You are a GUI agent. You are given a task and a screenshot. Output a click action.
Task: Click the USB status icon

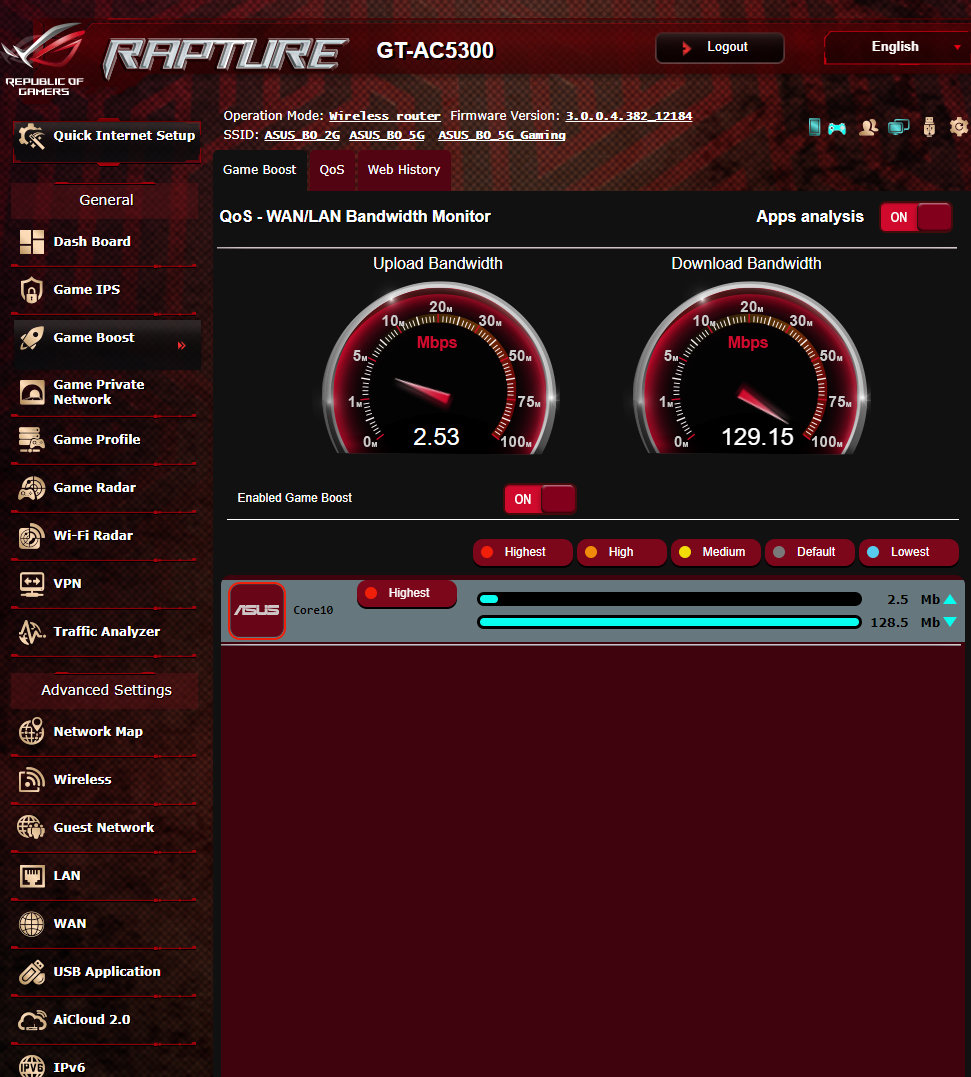(x=929, y=127)
